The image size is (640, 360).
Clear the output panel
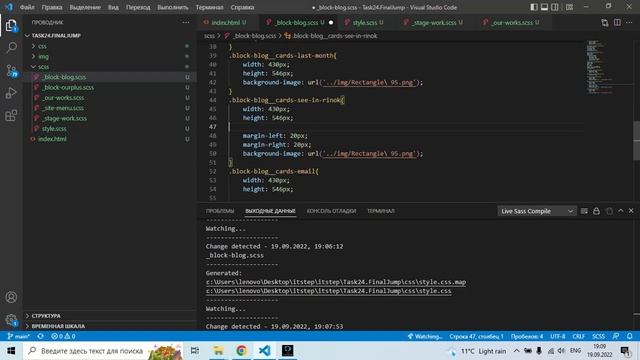click(584, 211)
